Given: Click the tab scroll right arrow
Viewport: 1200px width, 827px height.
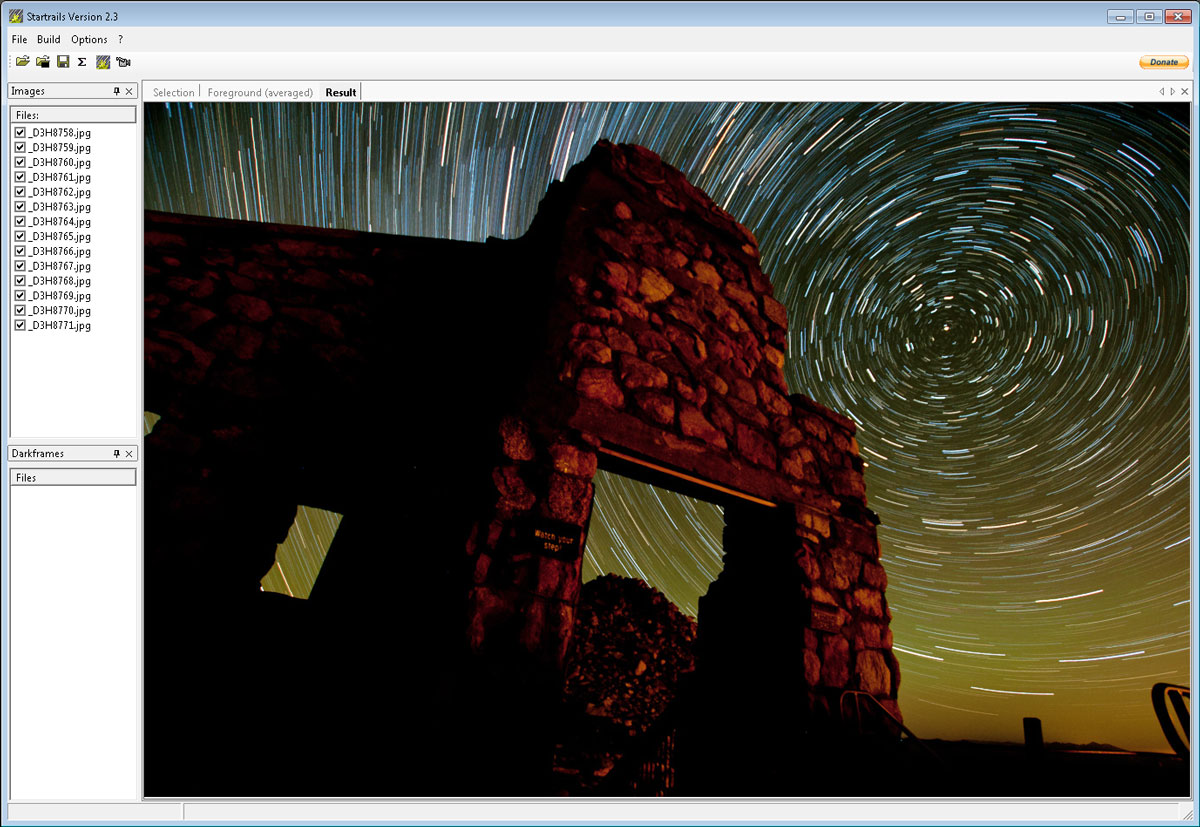Looking at the screenshot, I should tap(1173, 91).
